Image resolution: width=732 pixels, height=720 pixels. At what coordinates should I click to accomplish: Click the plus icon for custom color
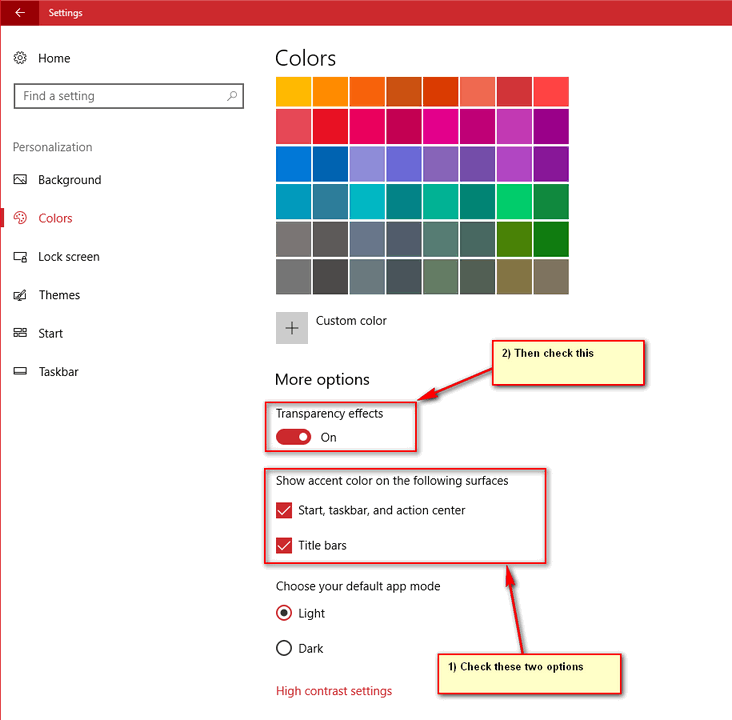292,328
